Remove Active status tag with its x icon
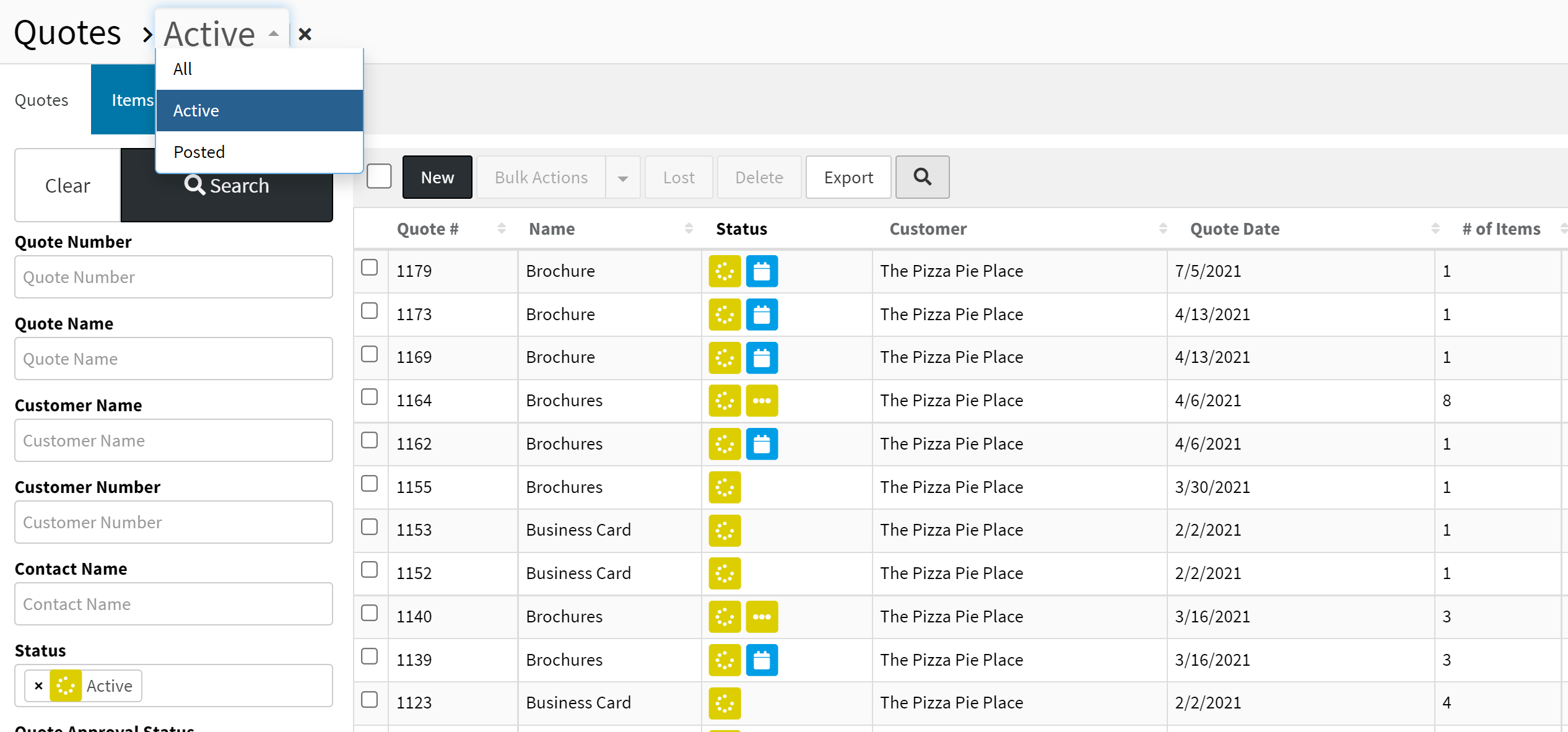The height and width of the screenshot is (732, 1568). click(38, 686)
